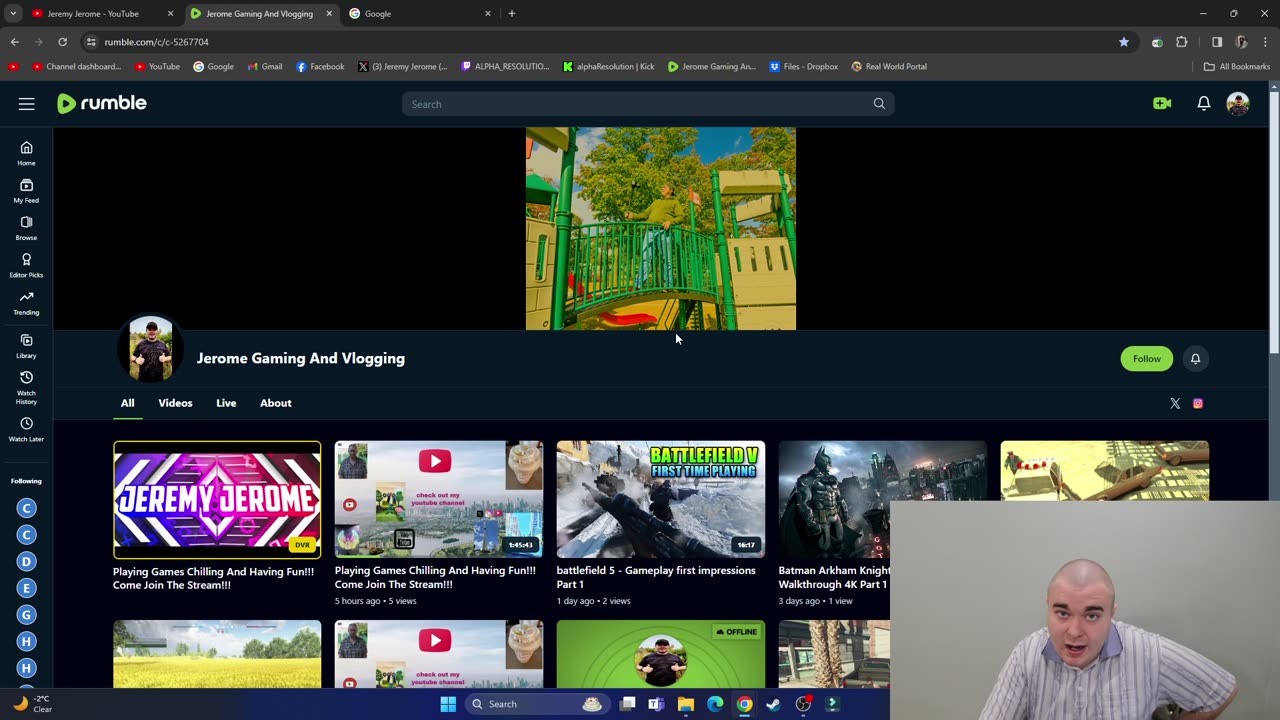Open the Gmail bookmark
The height and width of the screenshot is (720, 1280).
coord(263,67)
